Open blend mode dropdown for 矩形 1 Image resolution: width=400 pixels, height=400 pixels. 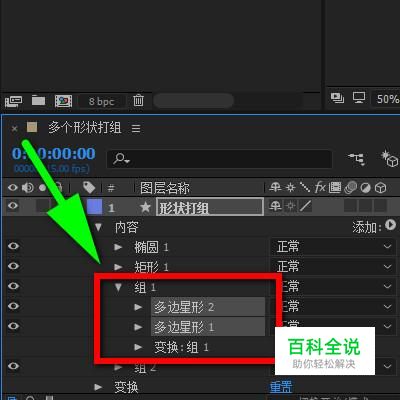(x=333, y=267)
